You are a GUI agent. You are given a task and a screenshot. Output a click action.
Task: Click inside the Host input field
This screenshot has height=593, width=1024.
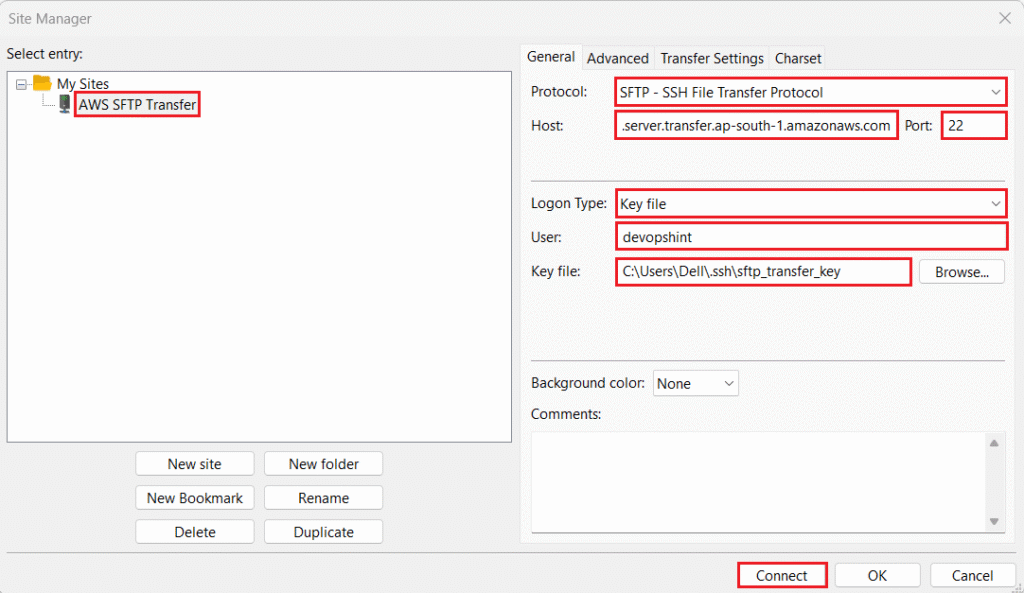point(756,125)
